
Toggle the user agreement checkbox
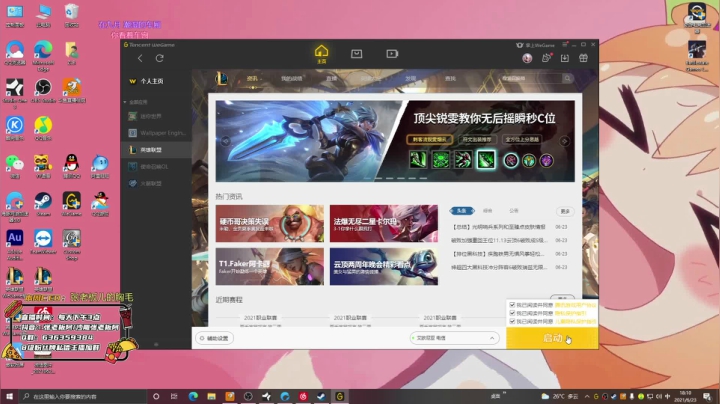tap(512, 305)
